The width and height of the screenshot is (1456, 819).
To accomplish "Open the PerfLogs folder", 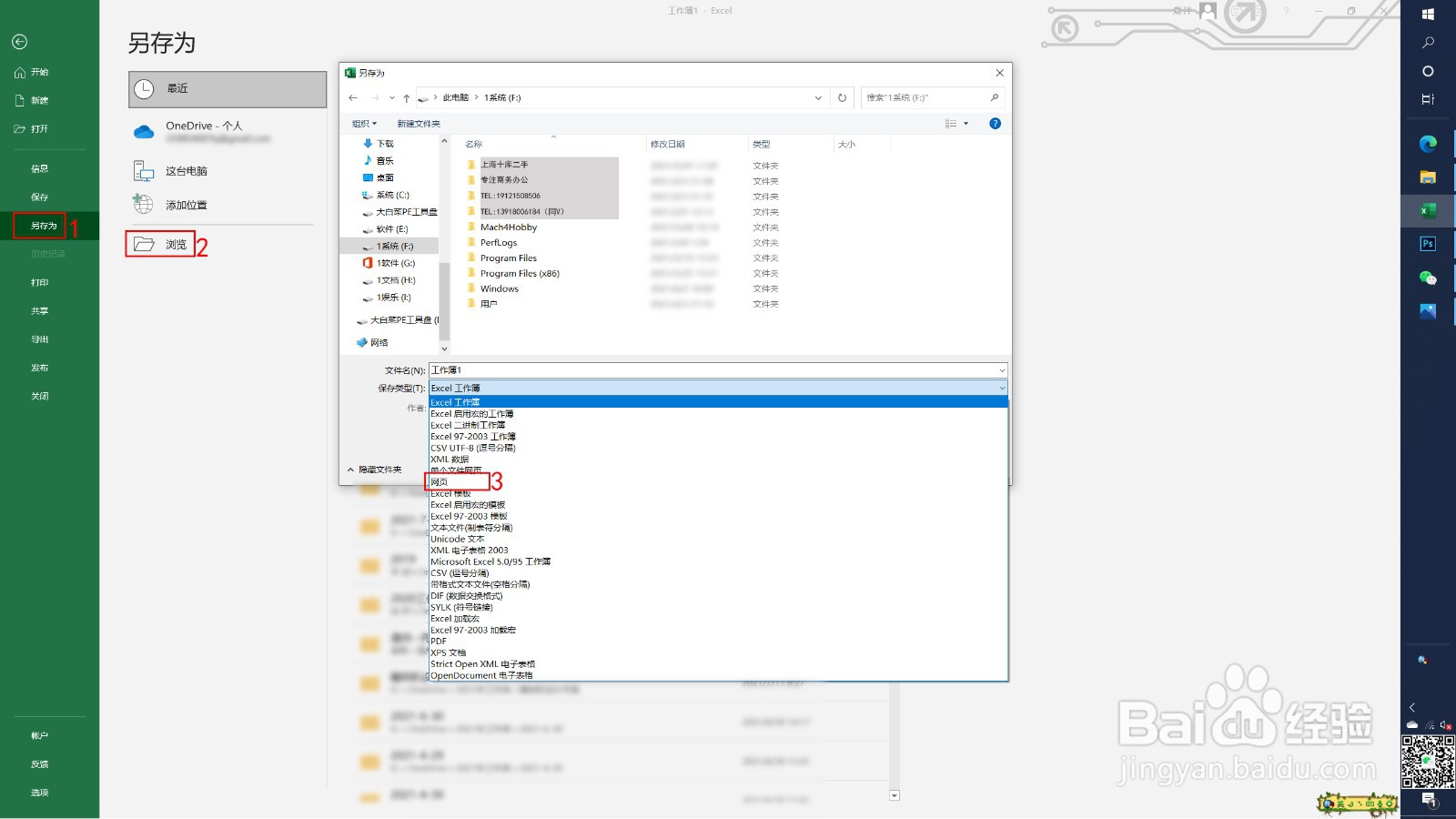I will coord(499,243).
